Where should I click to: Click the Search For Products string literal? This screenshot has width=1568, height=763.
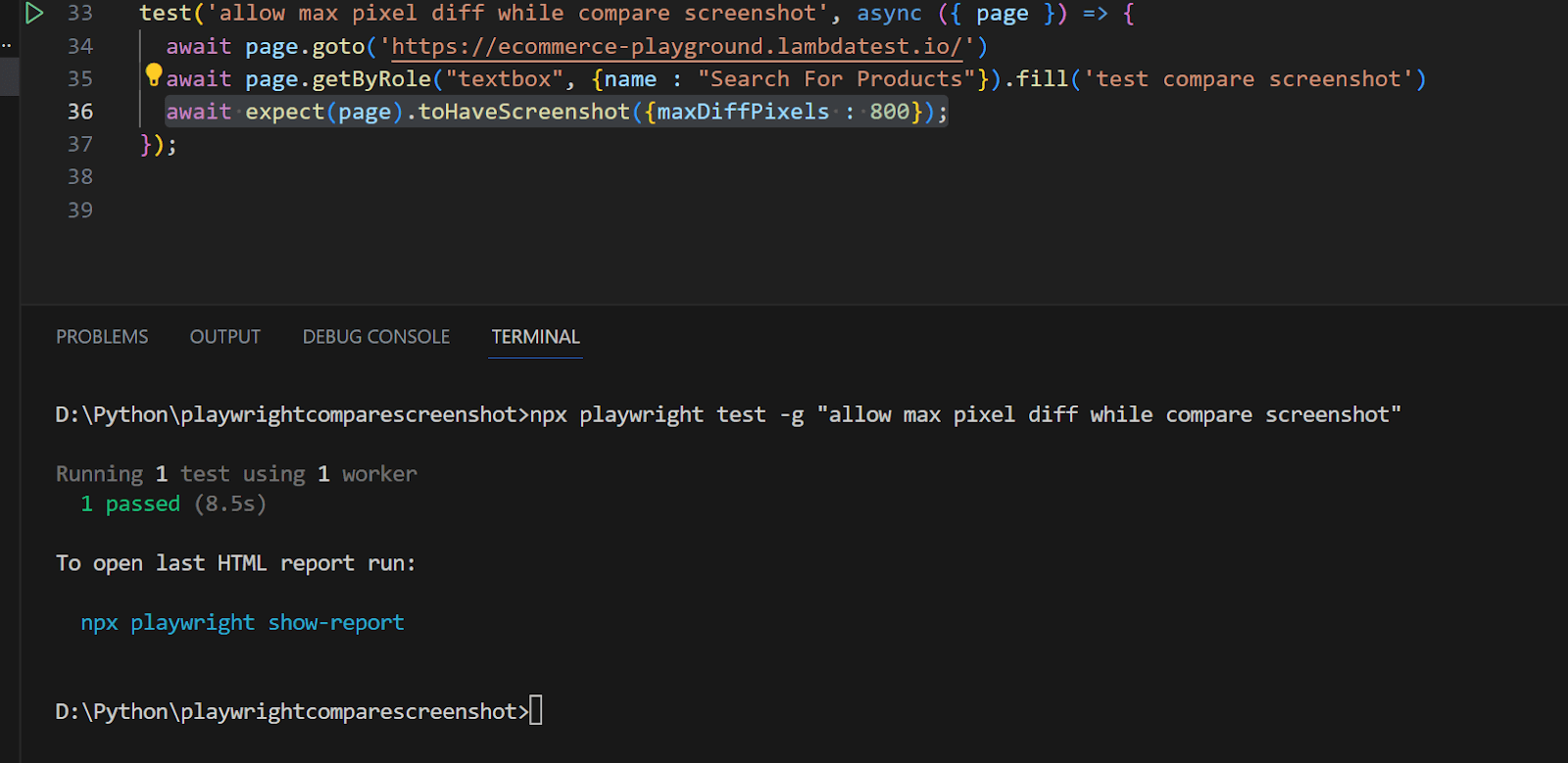pos(836,78)
